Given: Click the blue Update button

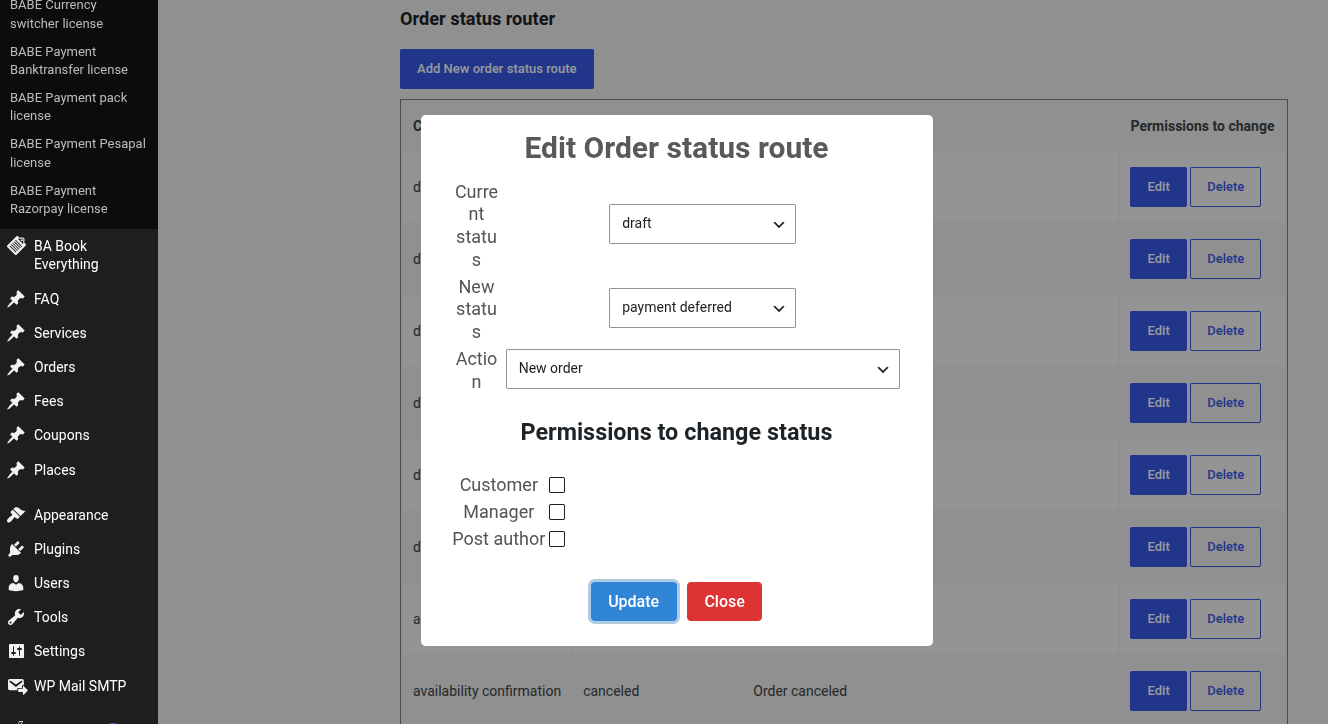Looking at the screenshot, I should tap(634, 602).
